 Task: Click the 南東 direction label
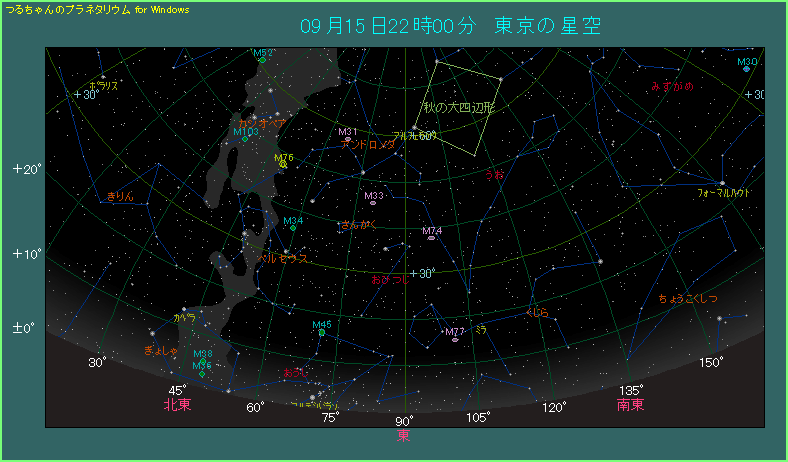[631, 405]
